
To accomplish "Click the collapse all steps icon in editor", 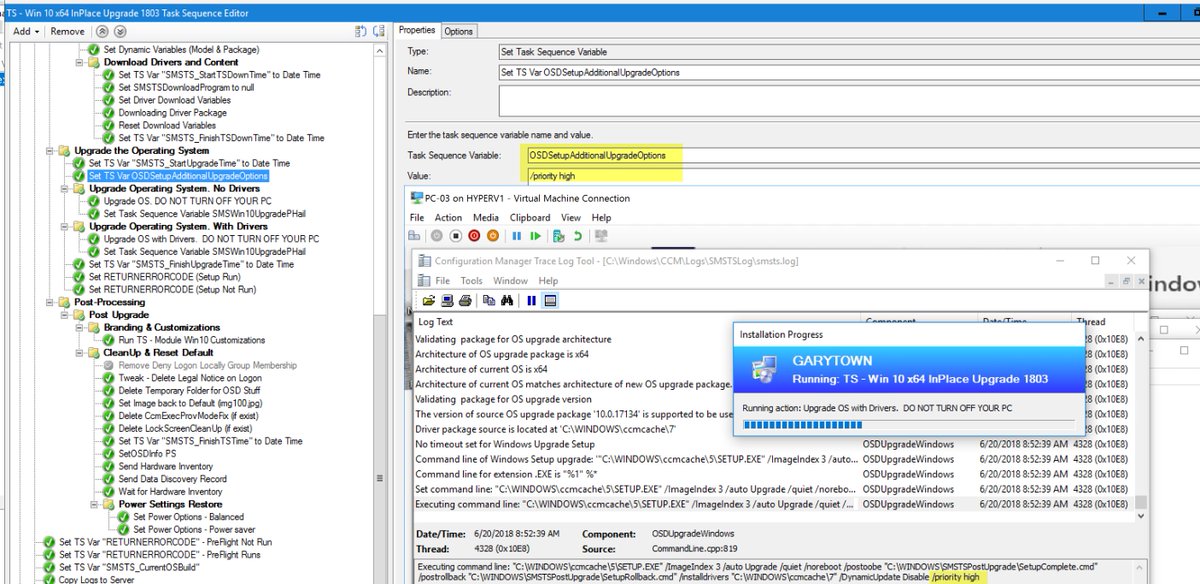I will (380, 31).
